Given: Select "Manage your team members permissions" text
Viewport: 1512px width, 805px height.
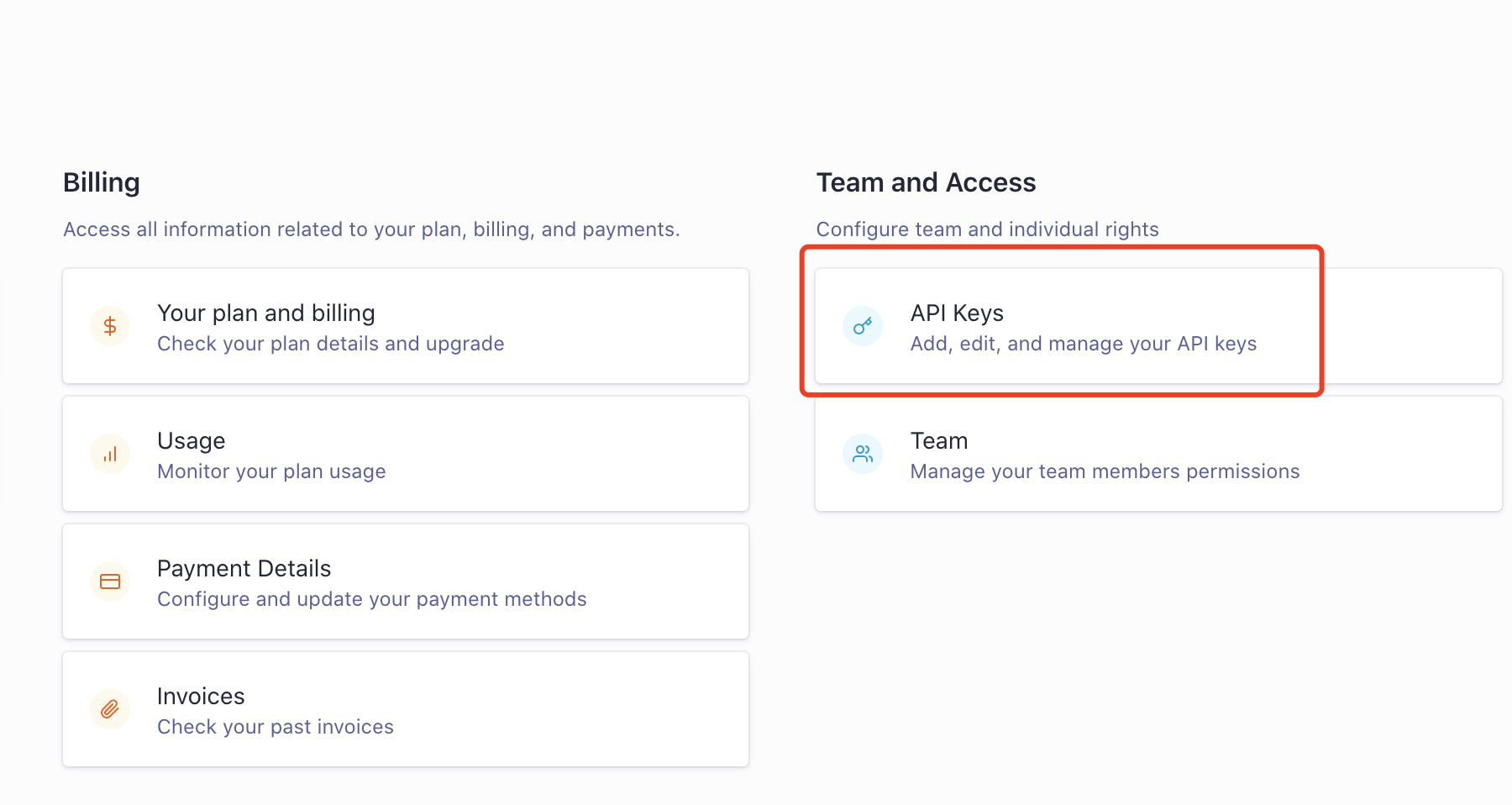Looking at the screenshot, I should tap(1105, 471).
